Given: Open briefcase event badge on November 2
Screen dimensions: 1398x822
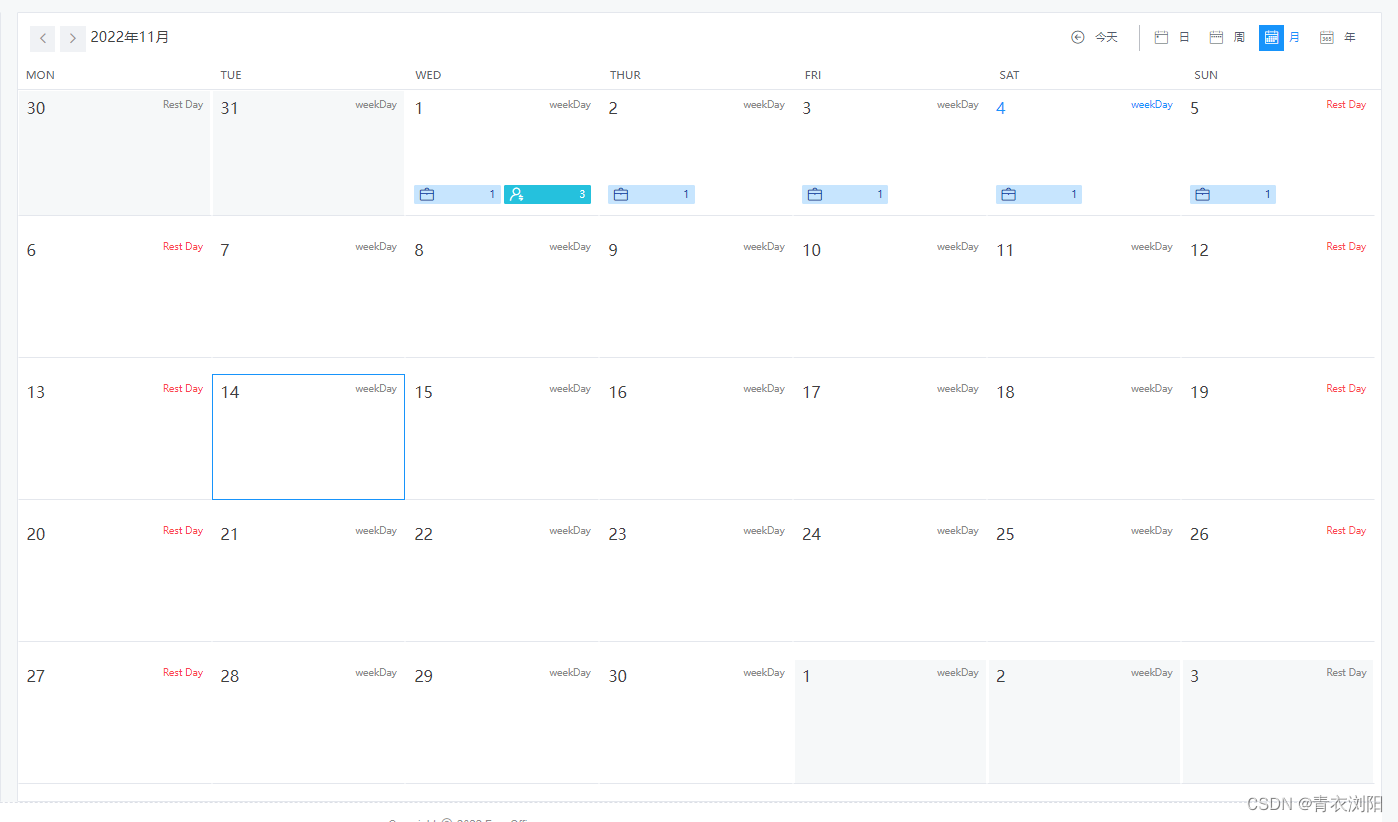Looking at the screenshot, I should (651, 194).
